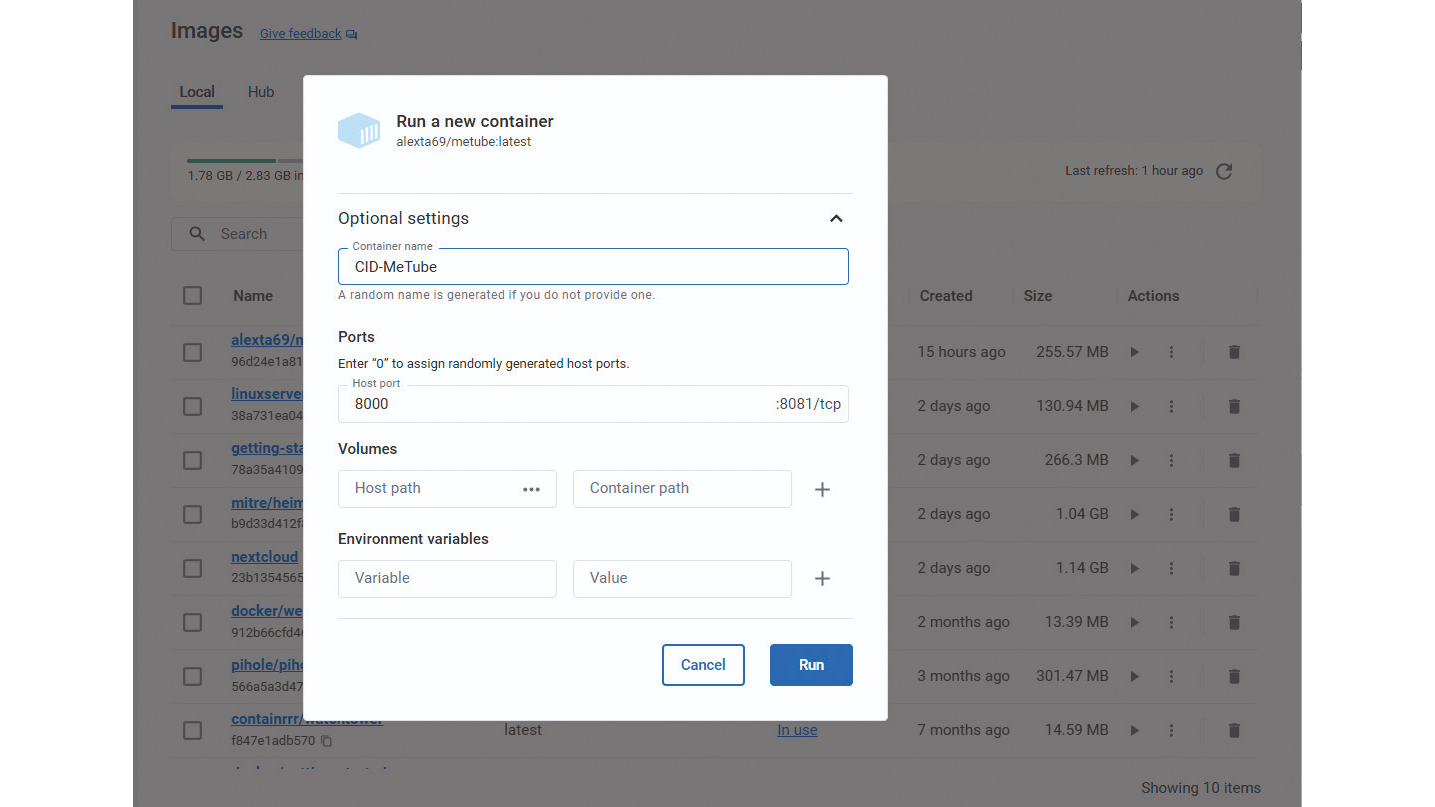The width and height of the screenshot is (1435, 807).
Task: Copy image ID f847e1adb570
Action: (326, 741)
